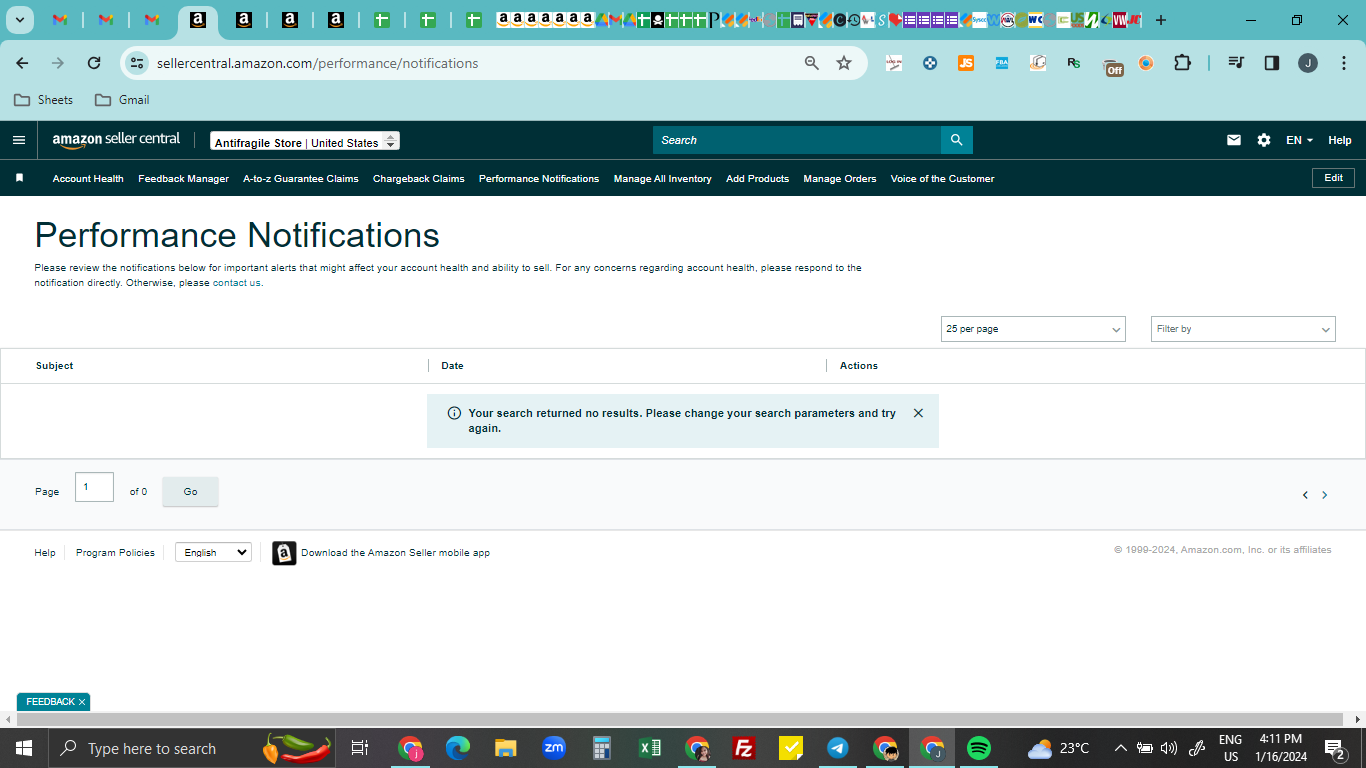Screen dimensions: 1366x768
Task: Open the Chrome profile avatar J
Action: (x=1308, y=63)
